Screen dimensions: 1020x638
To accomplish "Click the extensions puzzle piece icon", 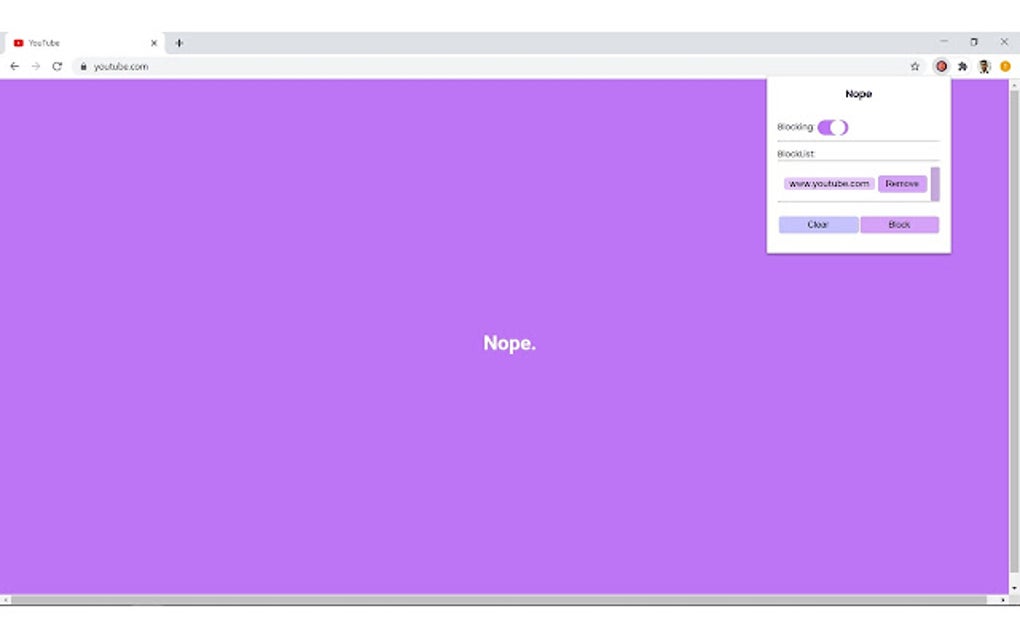I will point(962,66).
